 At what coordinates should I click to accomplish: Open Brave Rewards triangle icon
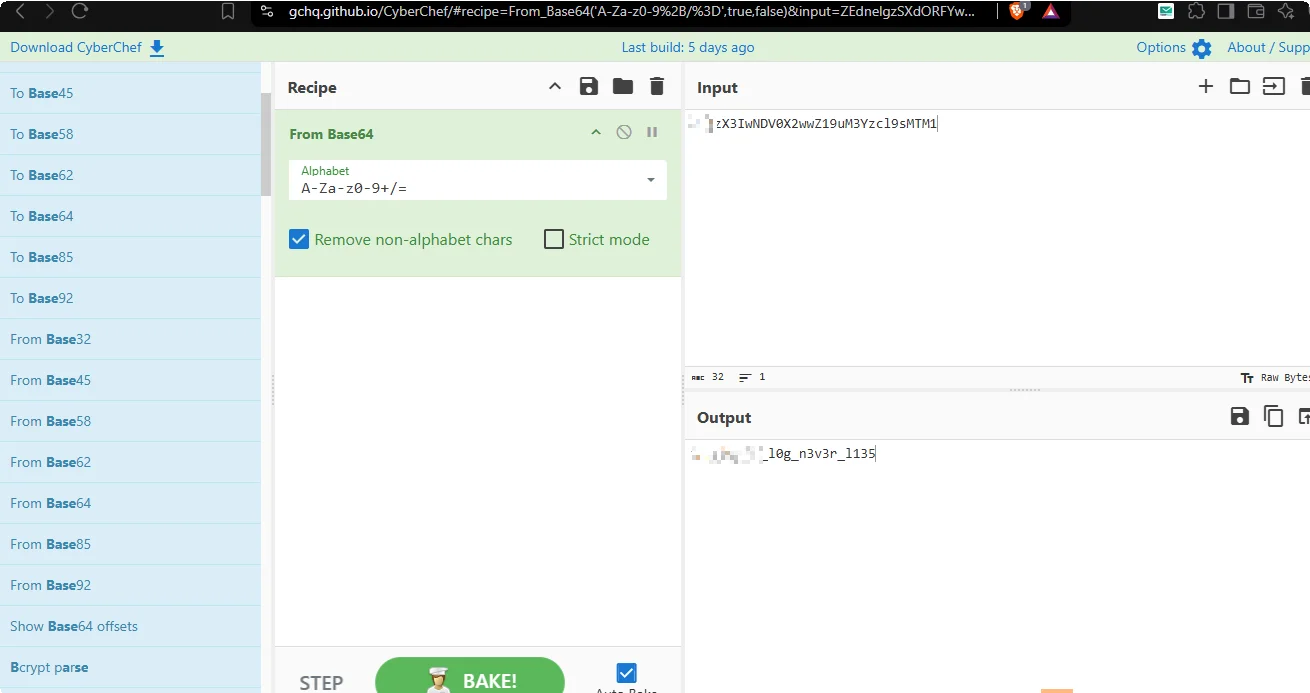[1050, 12]
